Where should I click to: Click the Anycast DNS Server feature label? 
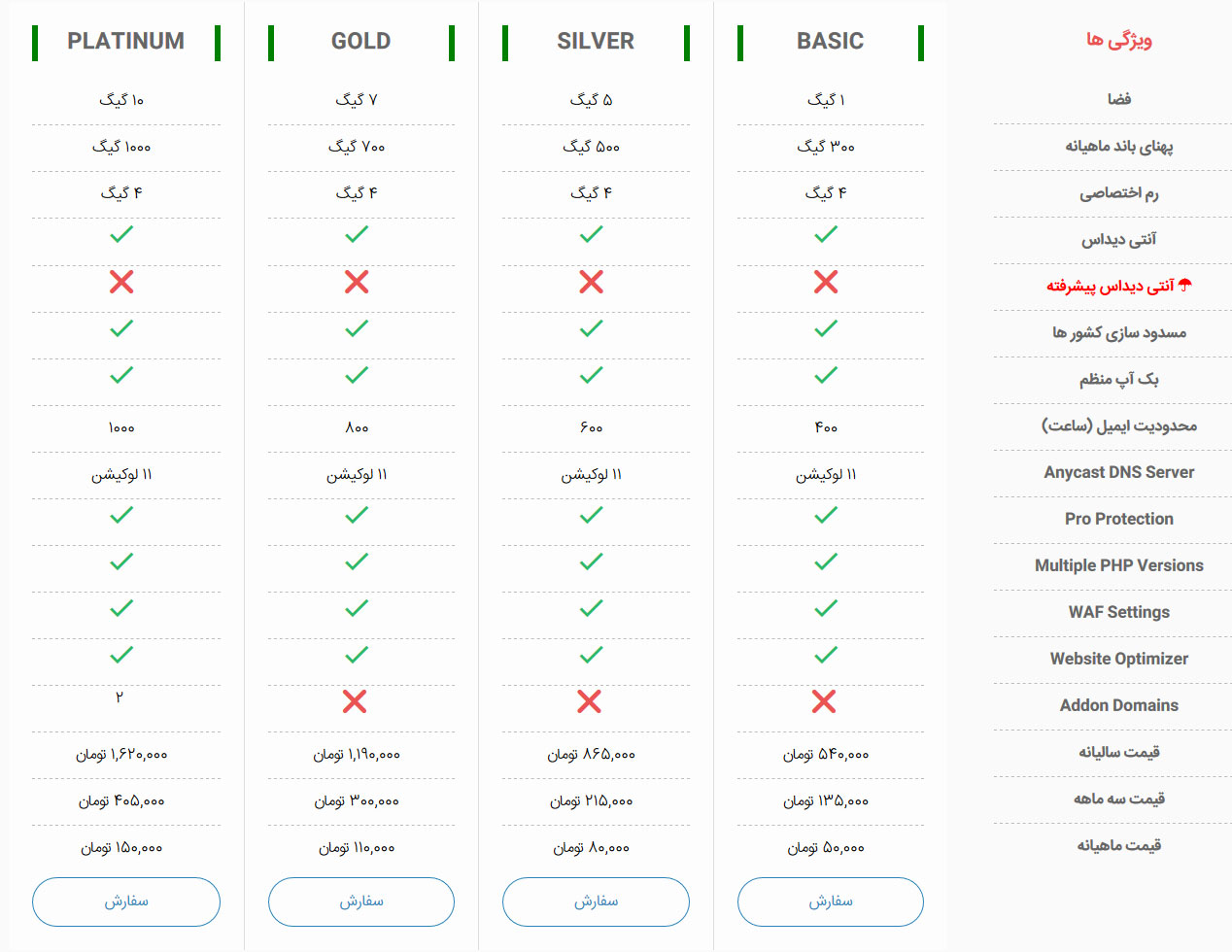click(1119, 472)
